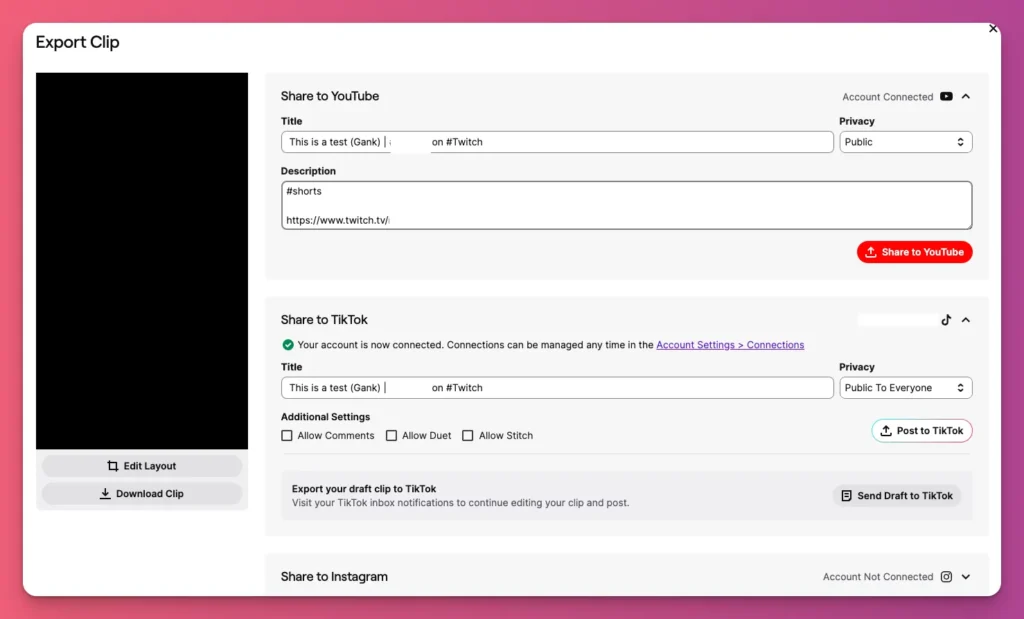Click the YouTube Title input field
Viewport: 1024px width, 619px height.
click(556, 141)
